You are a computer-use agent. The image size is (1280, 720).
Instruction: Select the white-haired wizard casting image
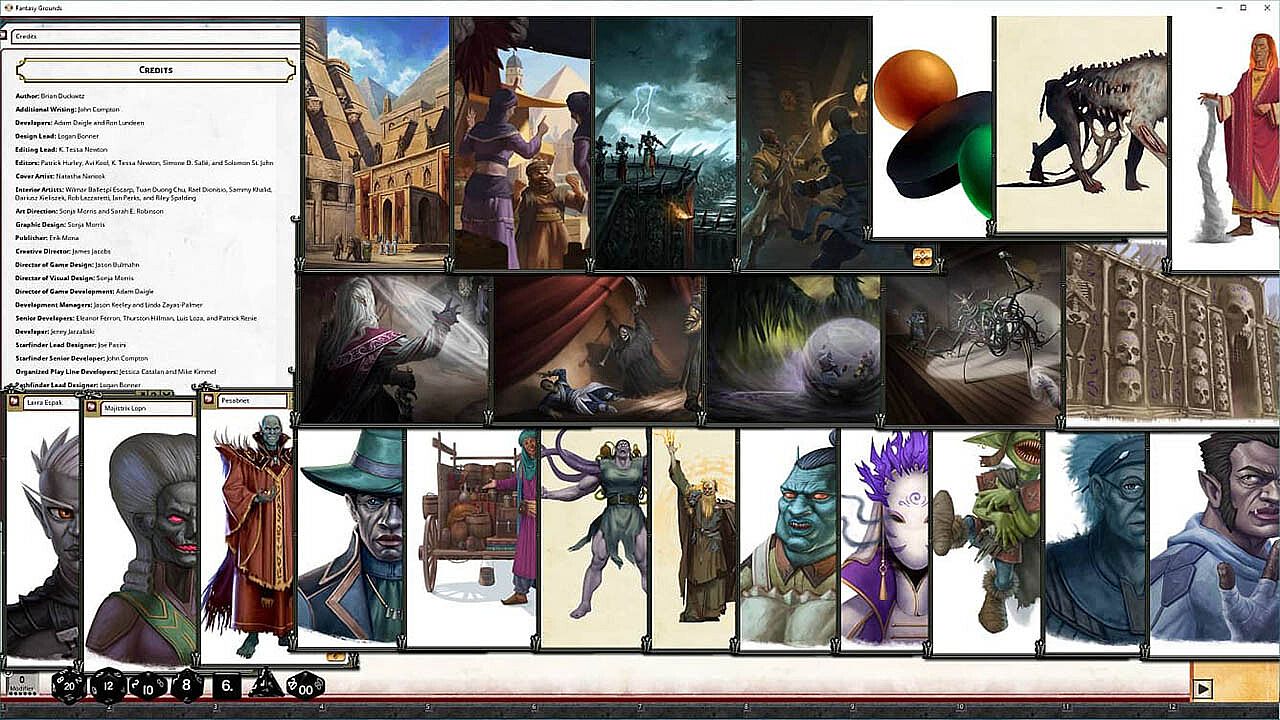click(395, 349)
